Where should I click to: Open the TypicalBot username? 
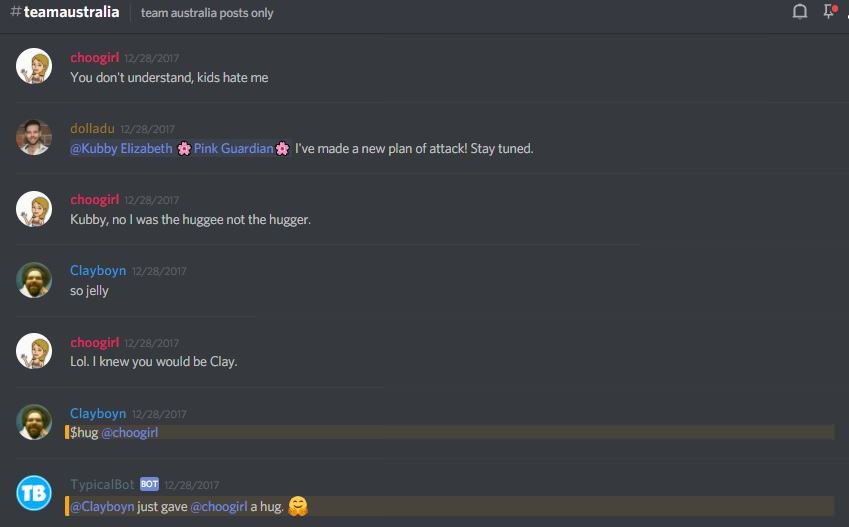(102, 484)
